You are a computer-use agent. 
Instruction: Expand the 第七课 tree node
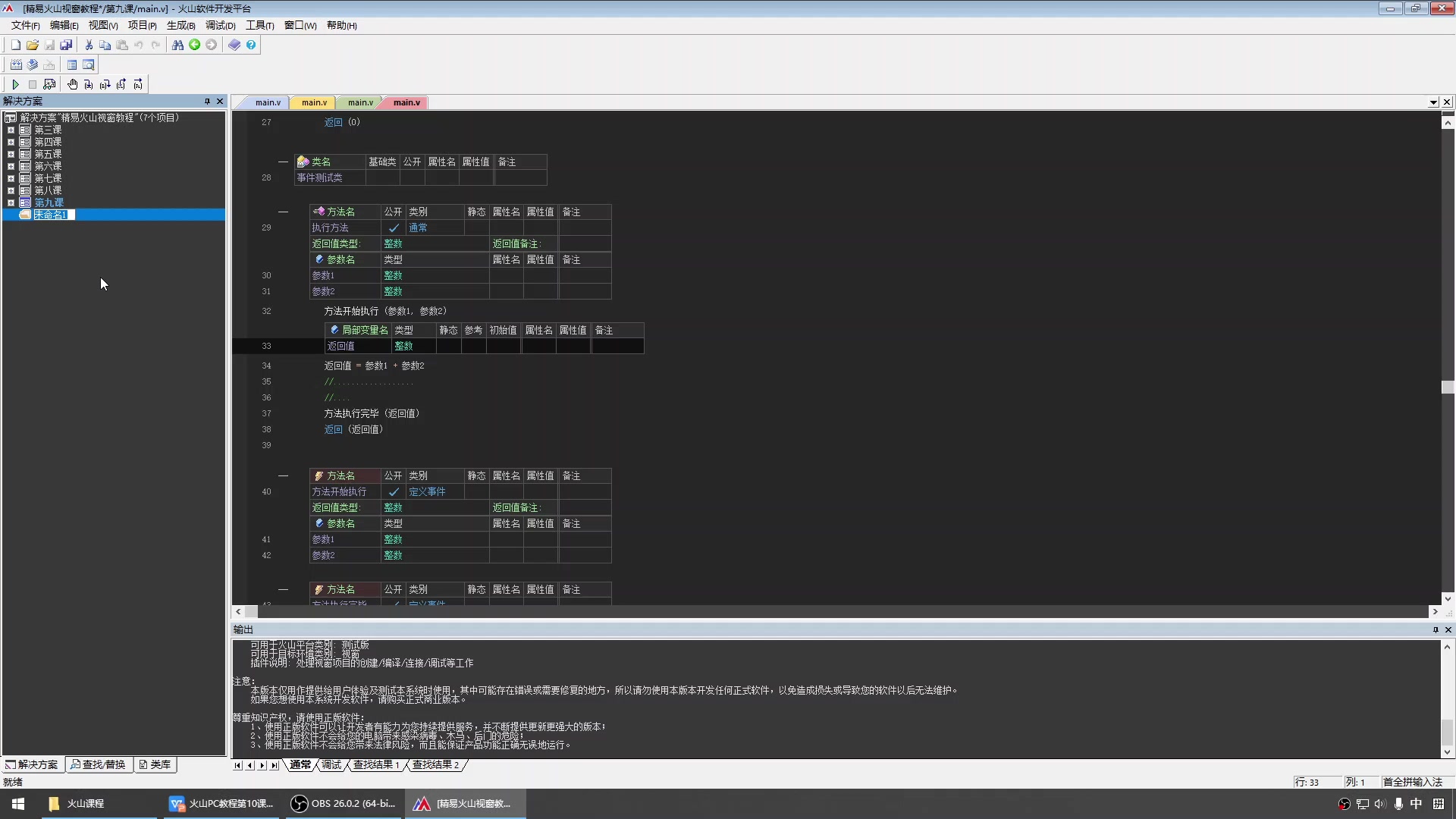11,178
